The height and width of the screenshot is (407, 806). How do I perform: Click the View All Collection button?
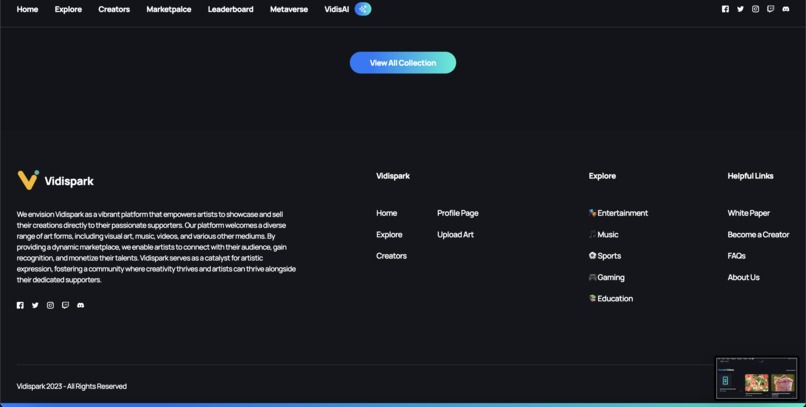point(403,63)
